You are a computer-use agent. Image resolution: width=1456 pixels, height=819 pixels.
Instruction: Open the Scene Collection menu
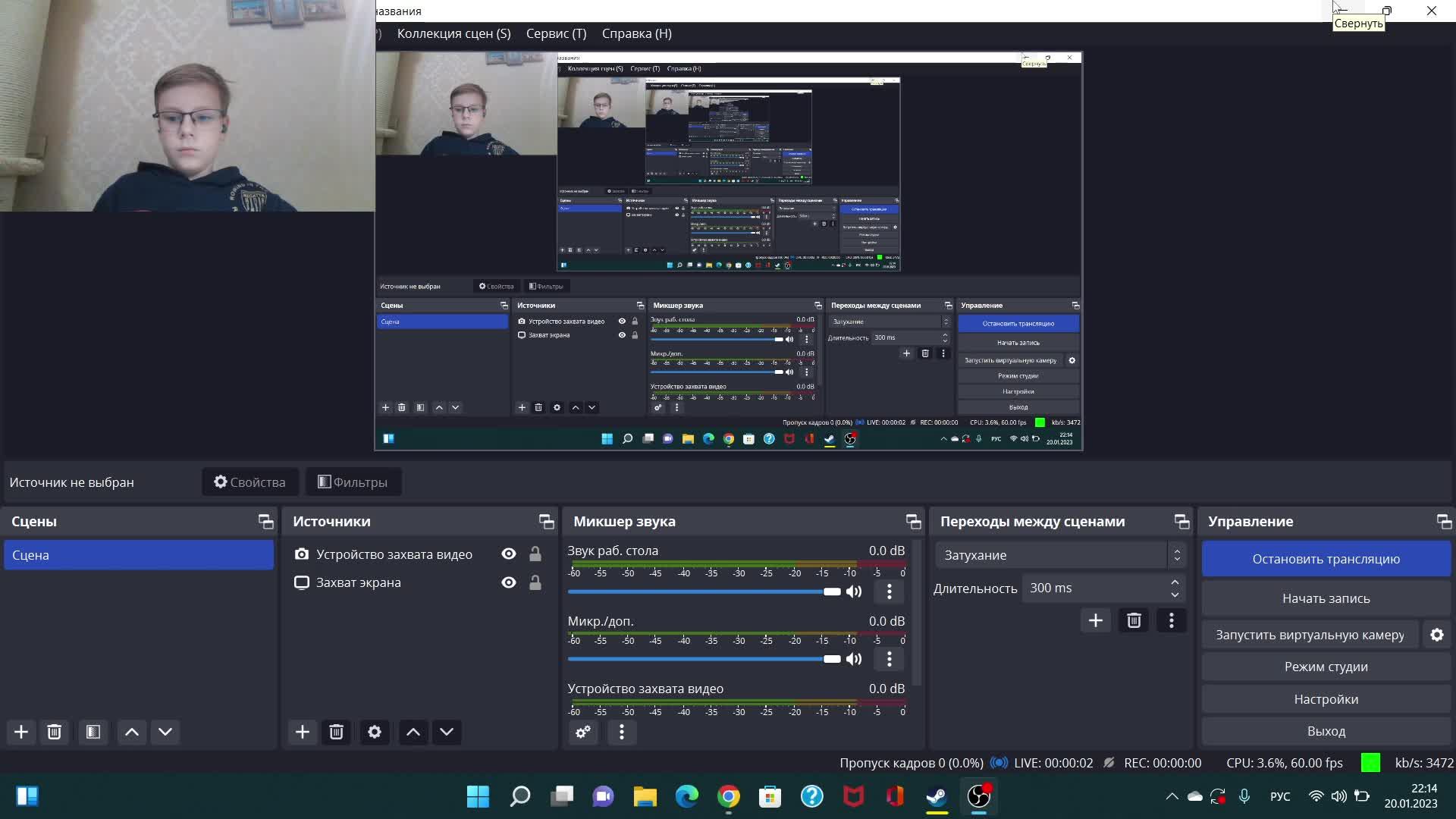coord(453,33)
